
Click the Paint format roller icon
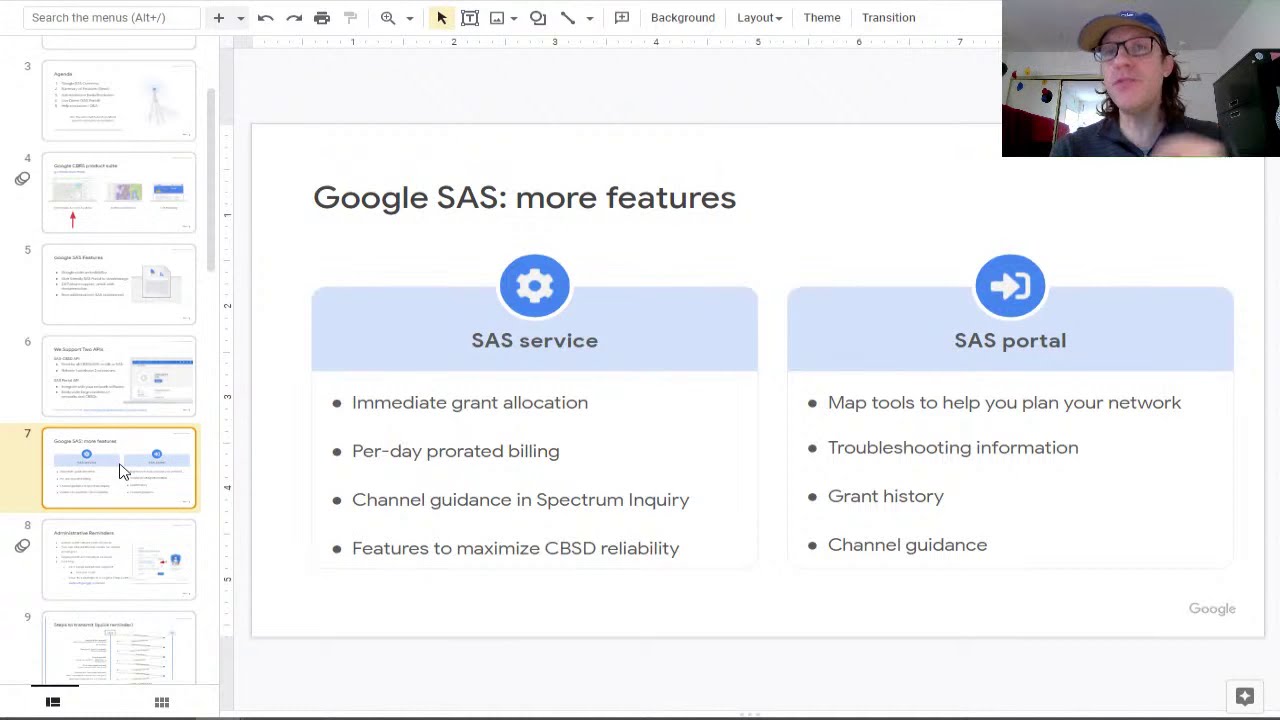(350, 18)
